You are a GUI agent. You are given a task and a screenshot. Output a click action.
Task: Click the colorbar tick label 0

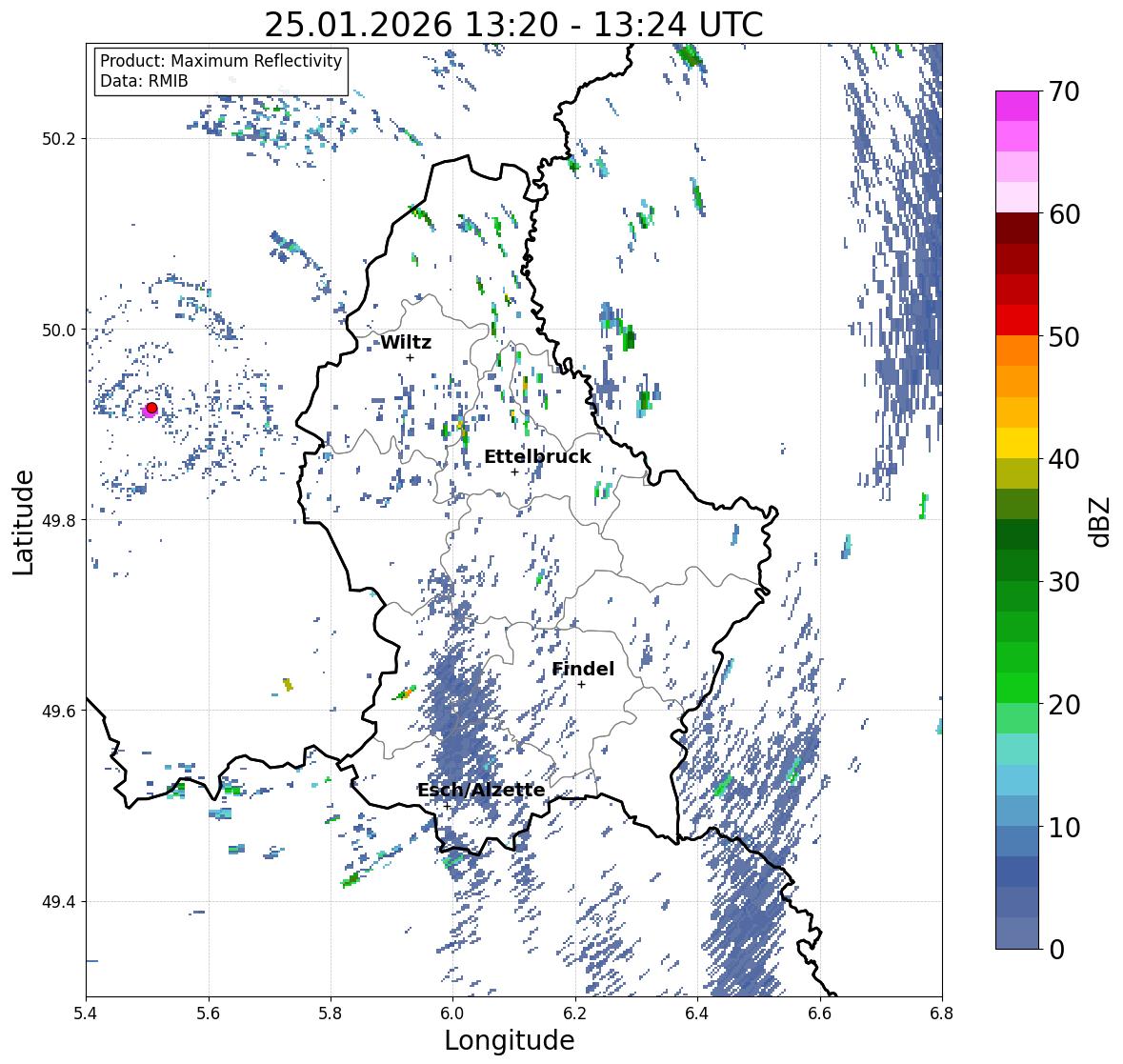(x=1055, y=950)
